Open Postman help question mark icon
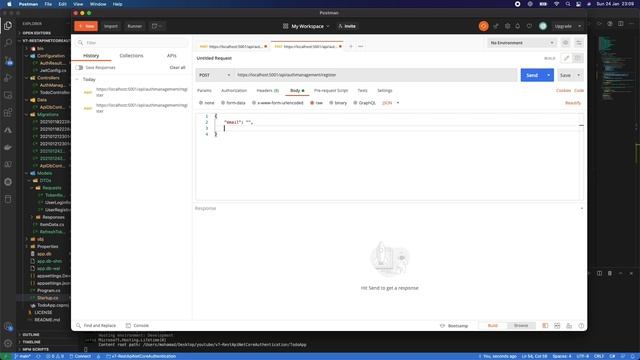 point(581,326)
